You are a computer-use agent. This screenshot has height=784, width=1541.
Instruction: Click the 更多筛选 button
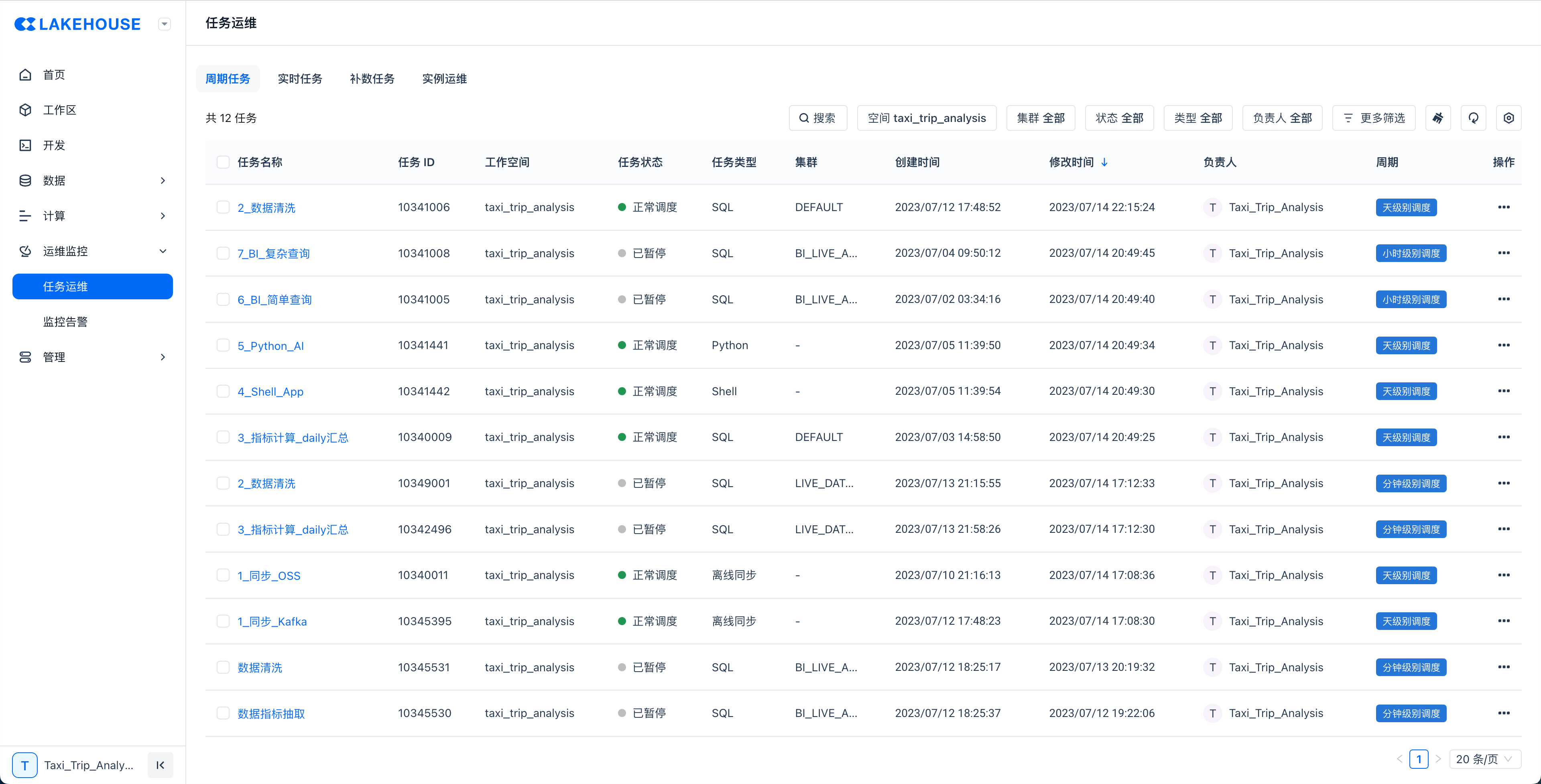click(x=1374, y=118)
